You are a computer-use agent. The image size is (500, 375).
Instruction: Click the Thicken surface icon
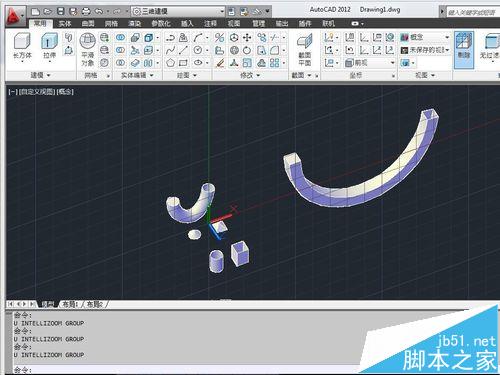(135, 63)
